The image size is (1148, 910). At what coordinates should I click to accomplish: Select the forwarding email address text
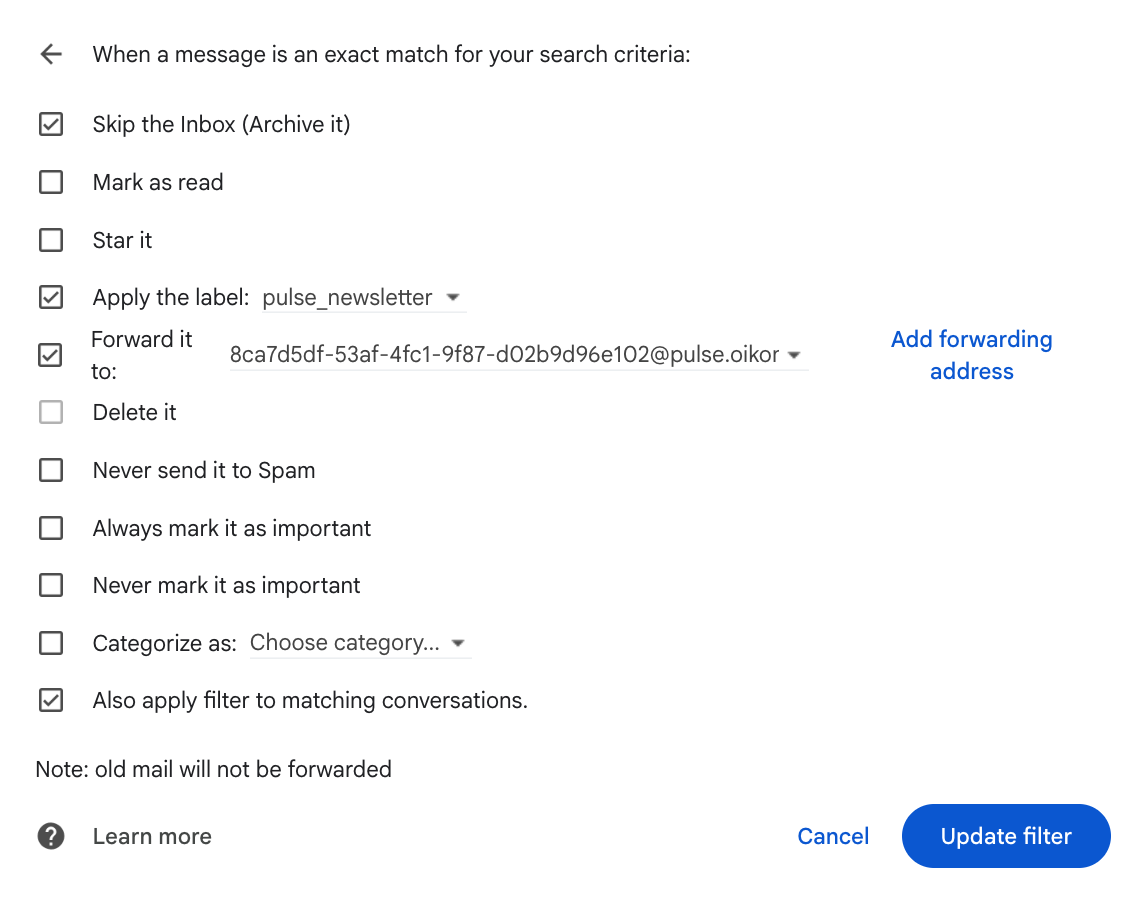point(505,354)
